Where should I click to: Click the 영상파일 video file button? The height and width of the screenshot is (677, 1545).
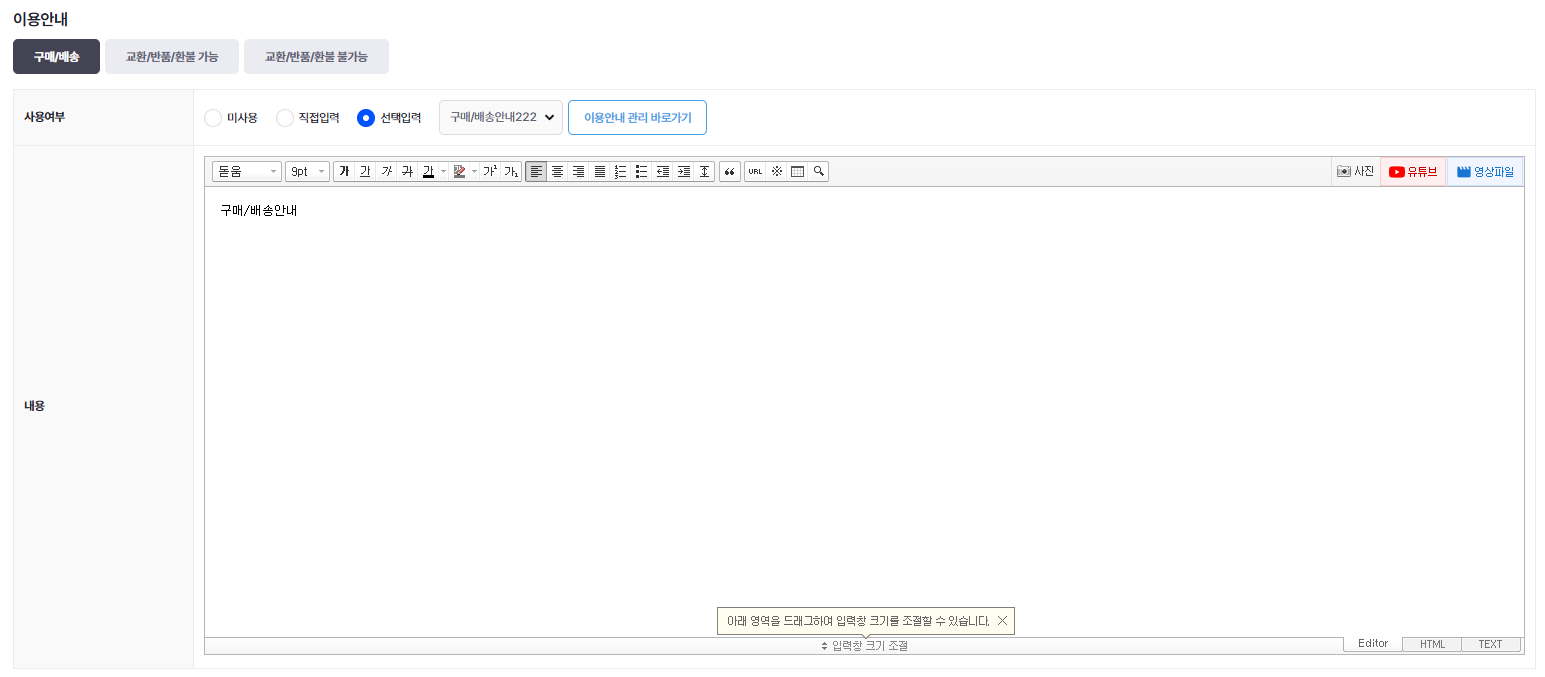pyautogui.click(x=1485, y=171)
